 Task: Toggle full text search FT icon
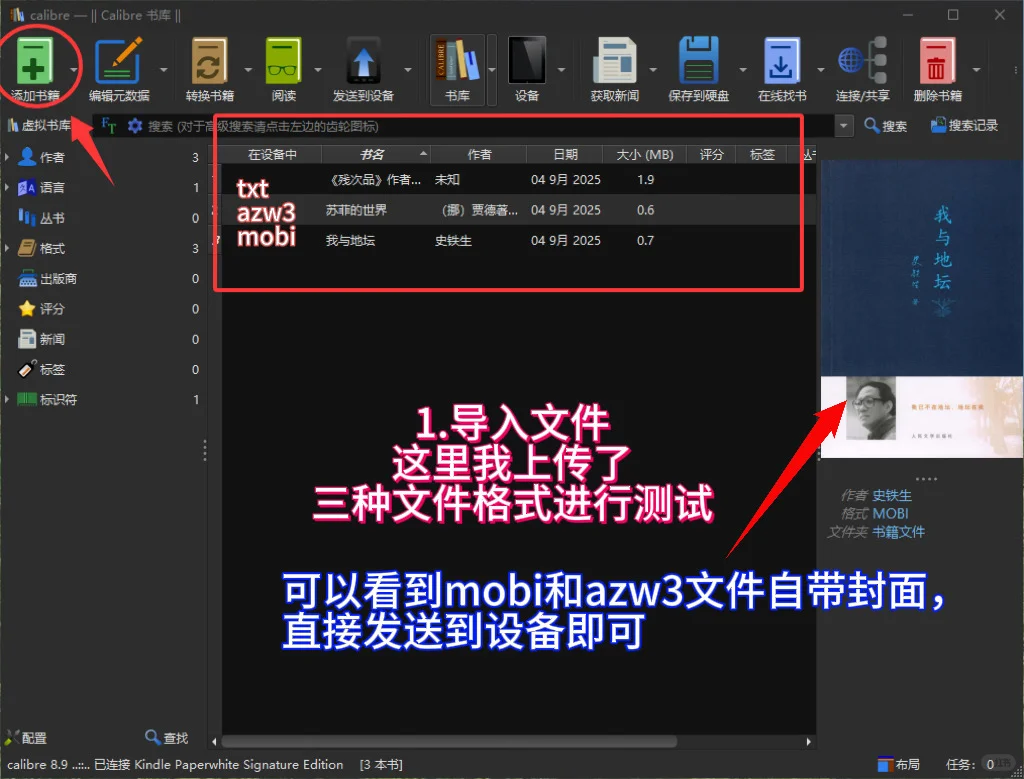(x=108, y=125)
